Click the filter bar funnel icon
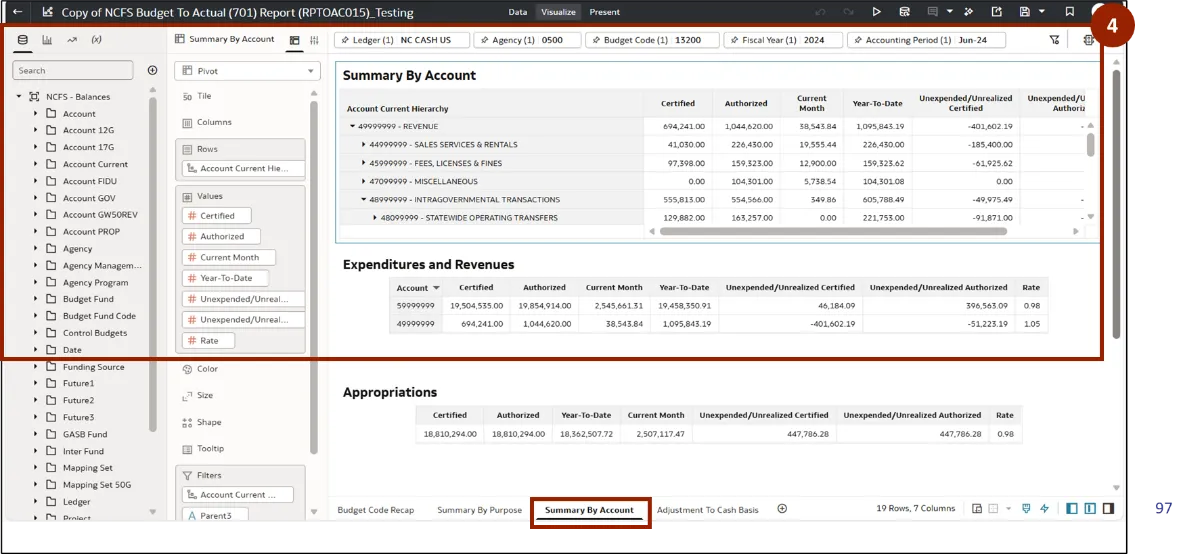 pos(1054,40)
